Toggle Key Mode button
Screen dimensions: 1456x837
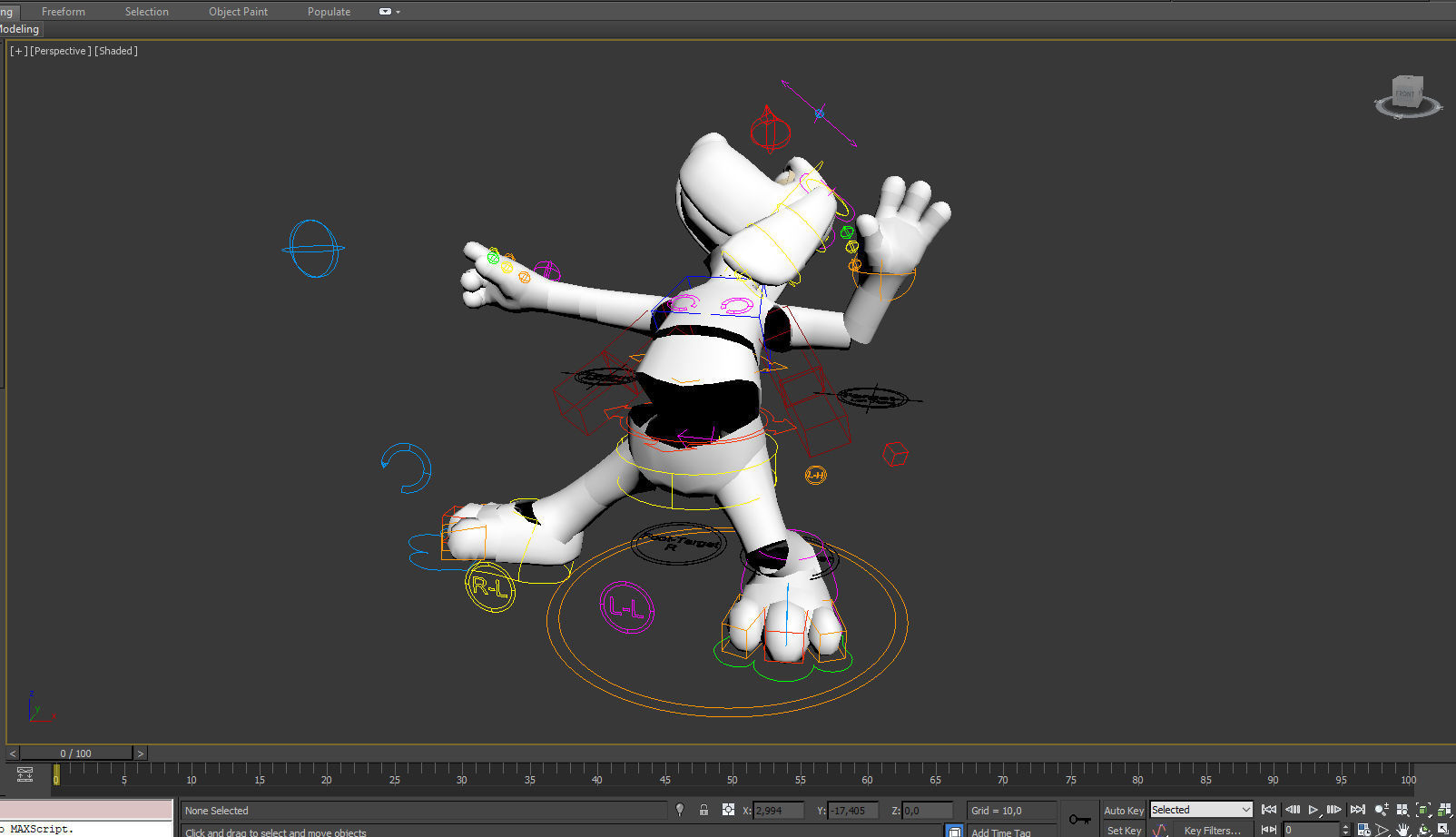point(1269,830)
